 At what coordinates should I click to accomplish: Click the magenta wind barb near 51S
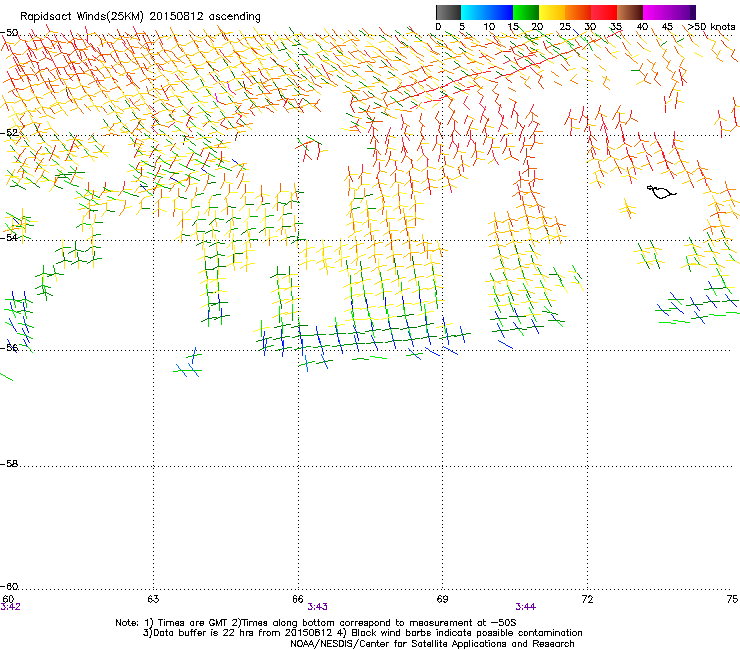tap(229, 86)
